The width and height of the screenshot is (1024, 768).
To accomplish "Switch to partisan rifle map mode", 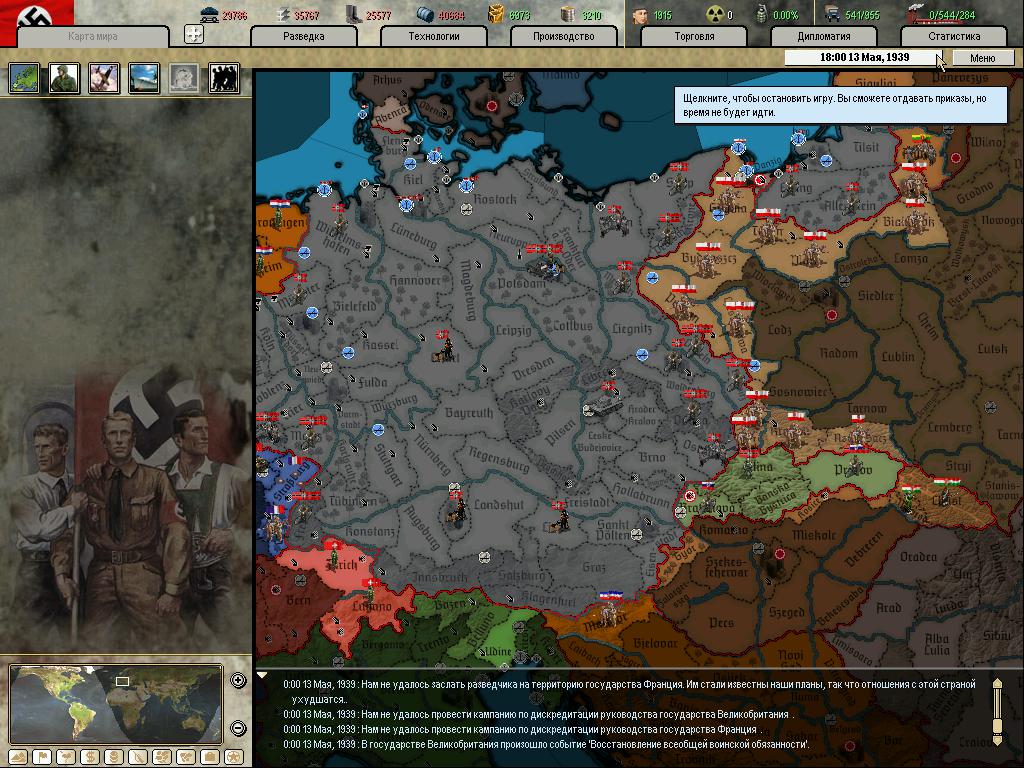I will tap(138, 757).
